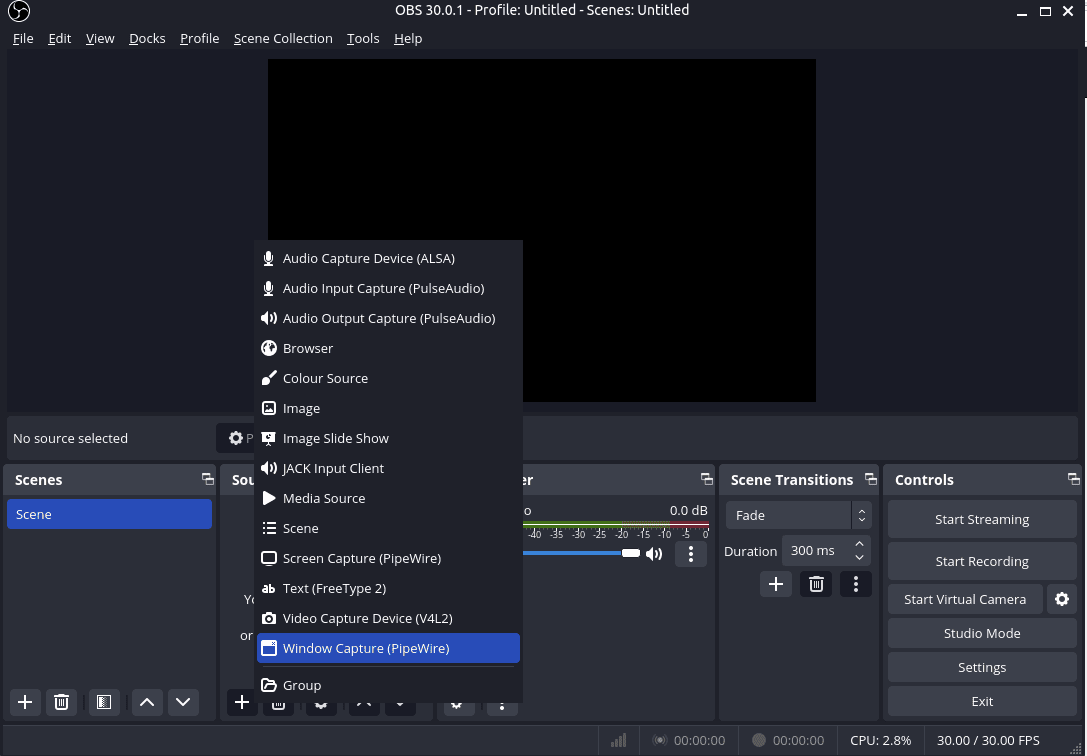1087x756 pixels.
Task: Select Window Capture (PipeWire)
Action: 388,649
